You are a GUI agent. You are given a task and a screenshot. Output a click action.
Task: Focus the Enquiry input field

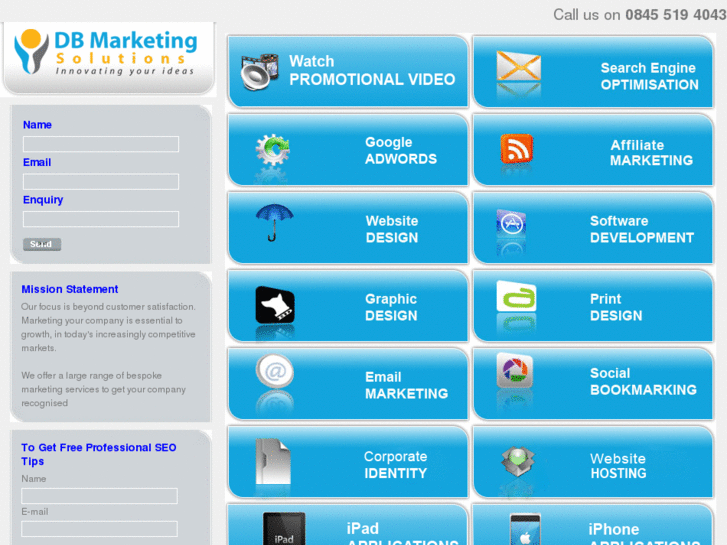coord(101,219)
